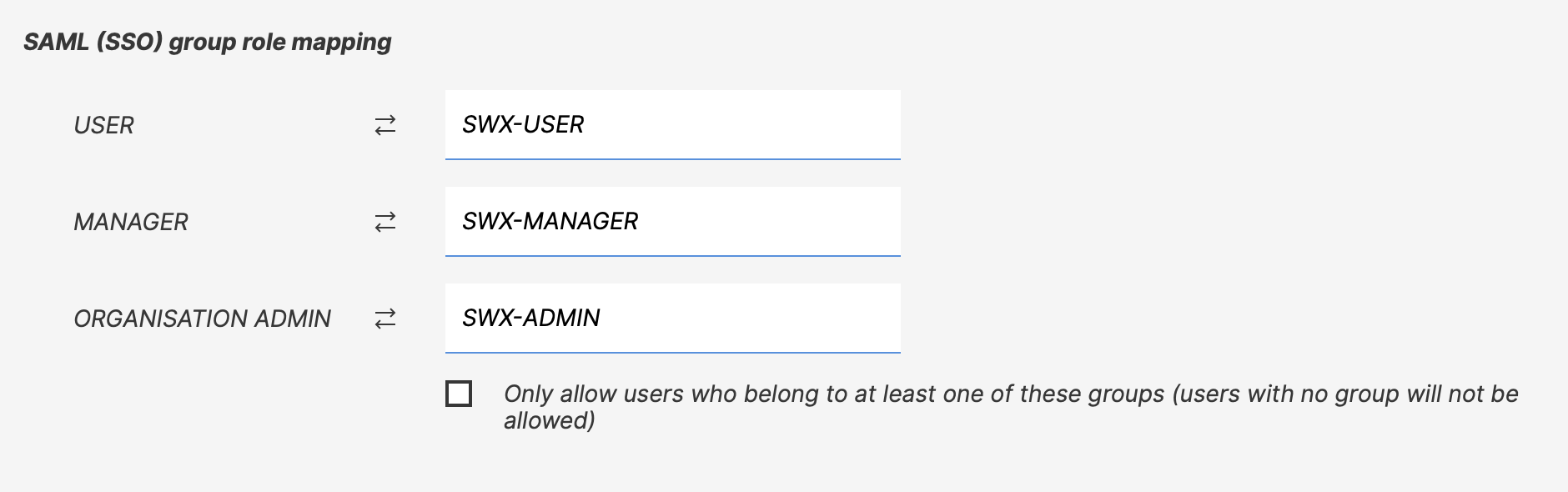
Task: Focus the SWX-ADMIN input field
Action: [672, 318]
